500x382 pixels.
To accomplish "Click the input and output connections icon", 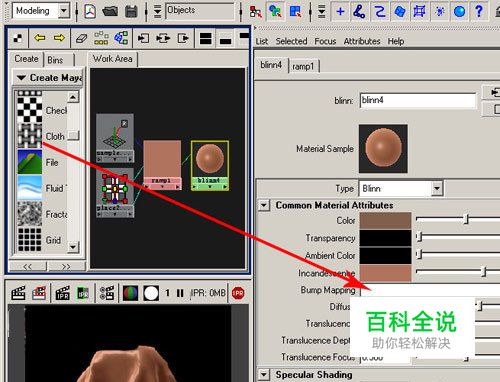I will 163,38.
